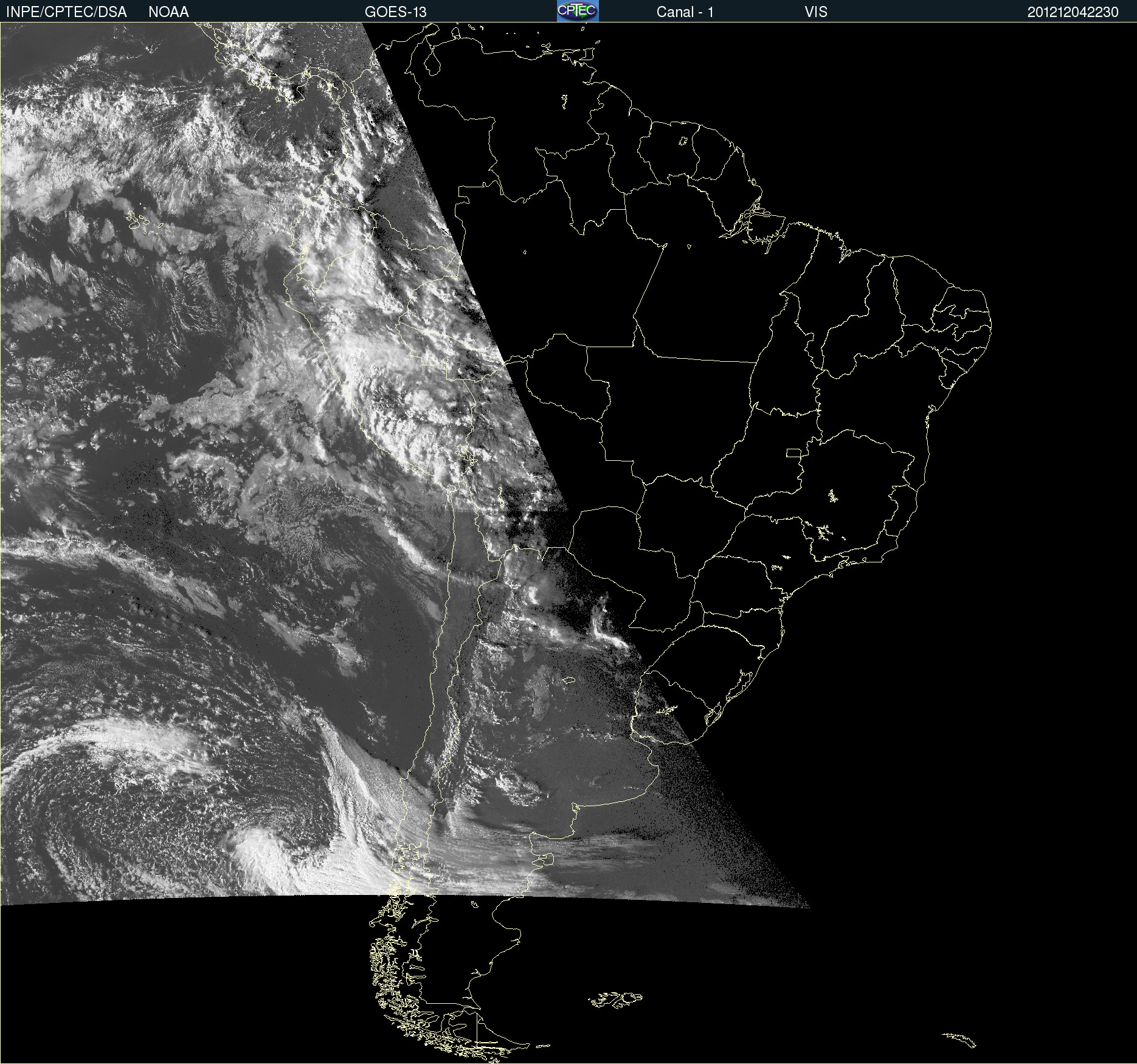Click the NOAA label in header
This screenshot has height=1064, width=1137.
click(168, 12)
